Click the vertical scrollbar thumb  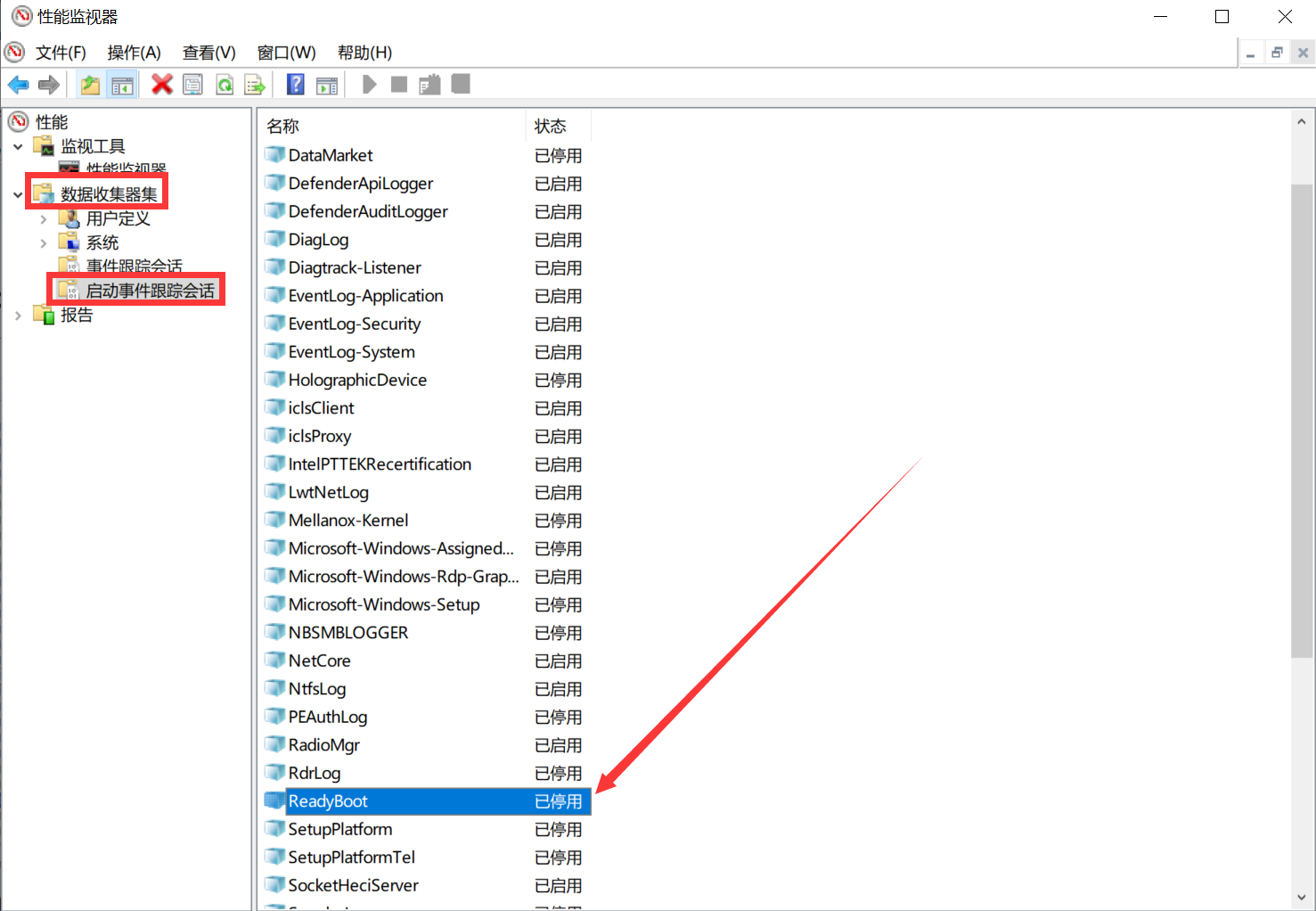(1302, 422)
